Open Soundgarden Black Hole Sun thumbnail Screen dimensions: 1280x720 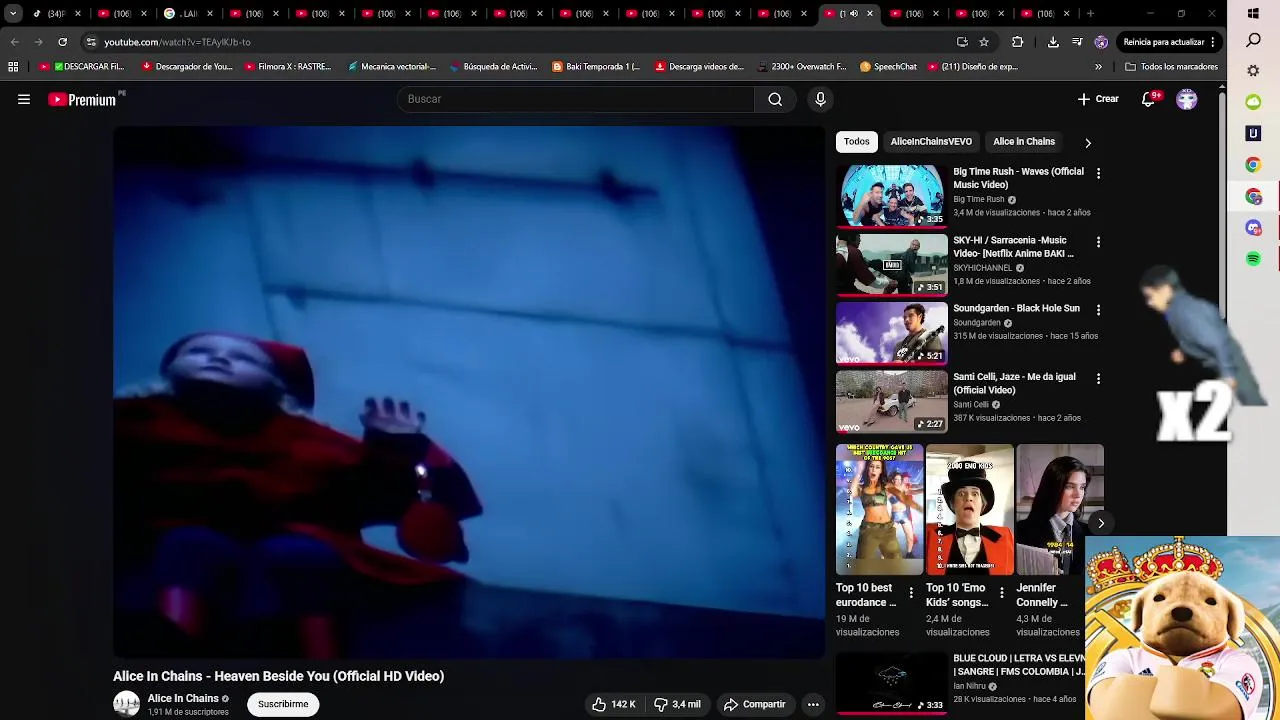tap(891, 333)
